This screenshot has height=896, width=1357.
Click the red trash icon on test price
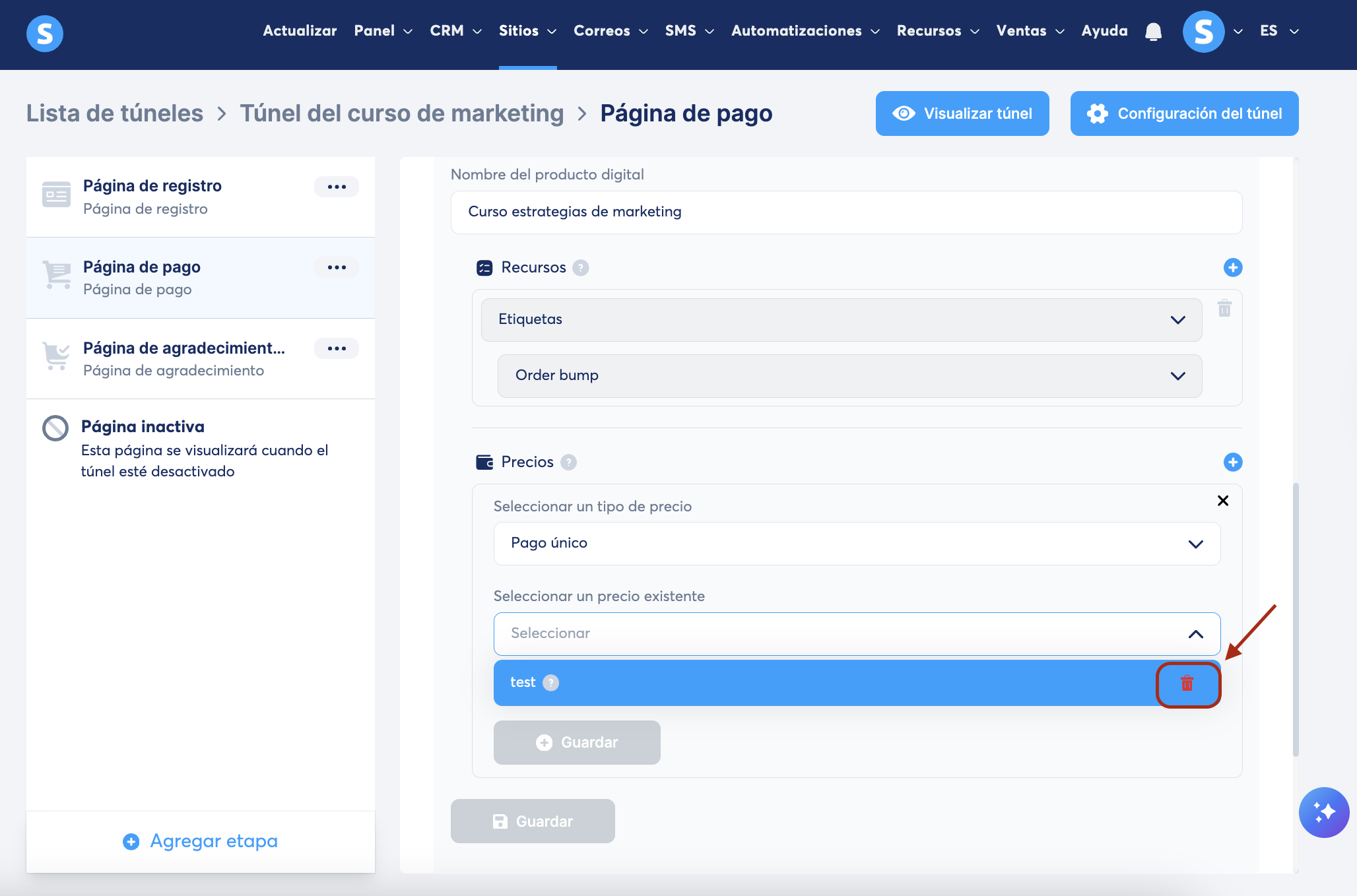pyautogui.click(x=1187, y=684)
